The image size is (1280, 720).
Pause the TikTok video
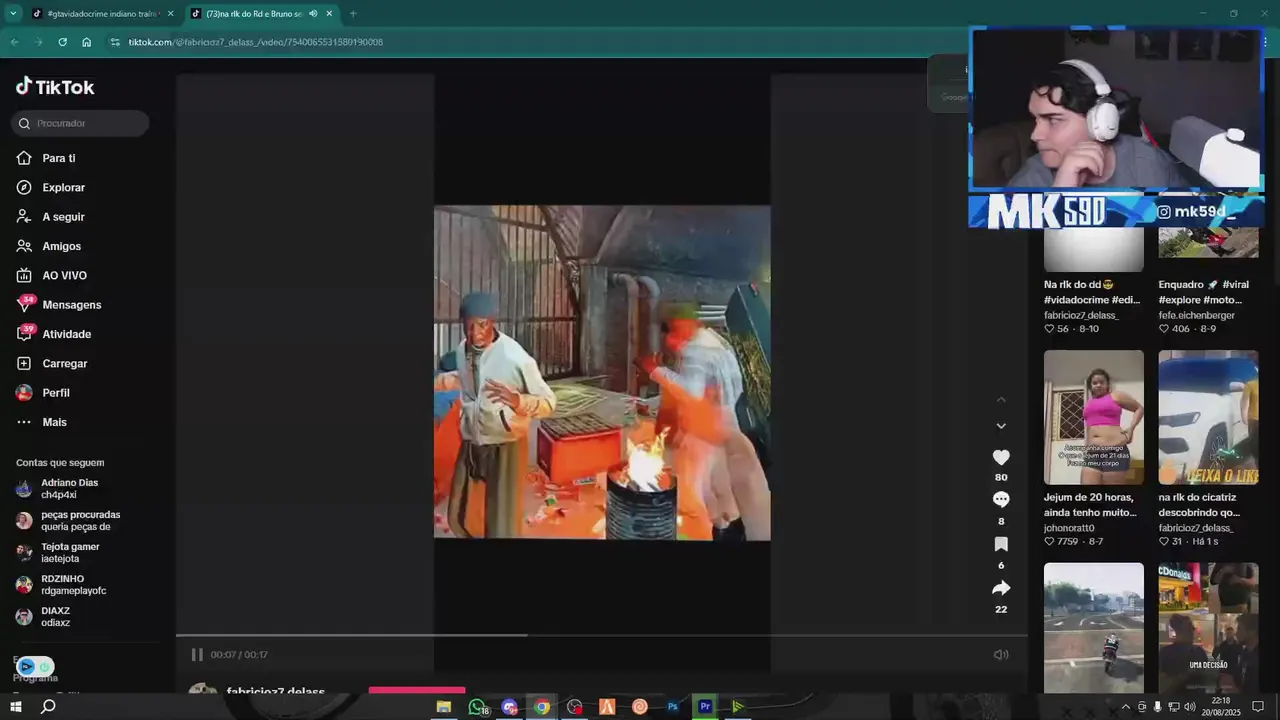(197, 654)
